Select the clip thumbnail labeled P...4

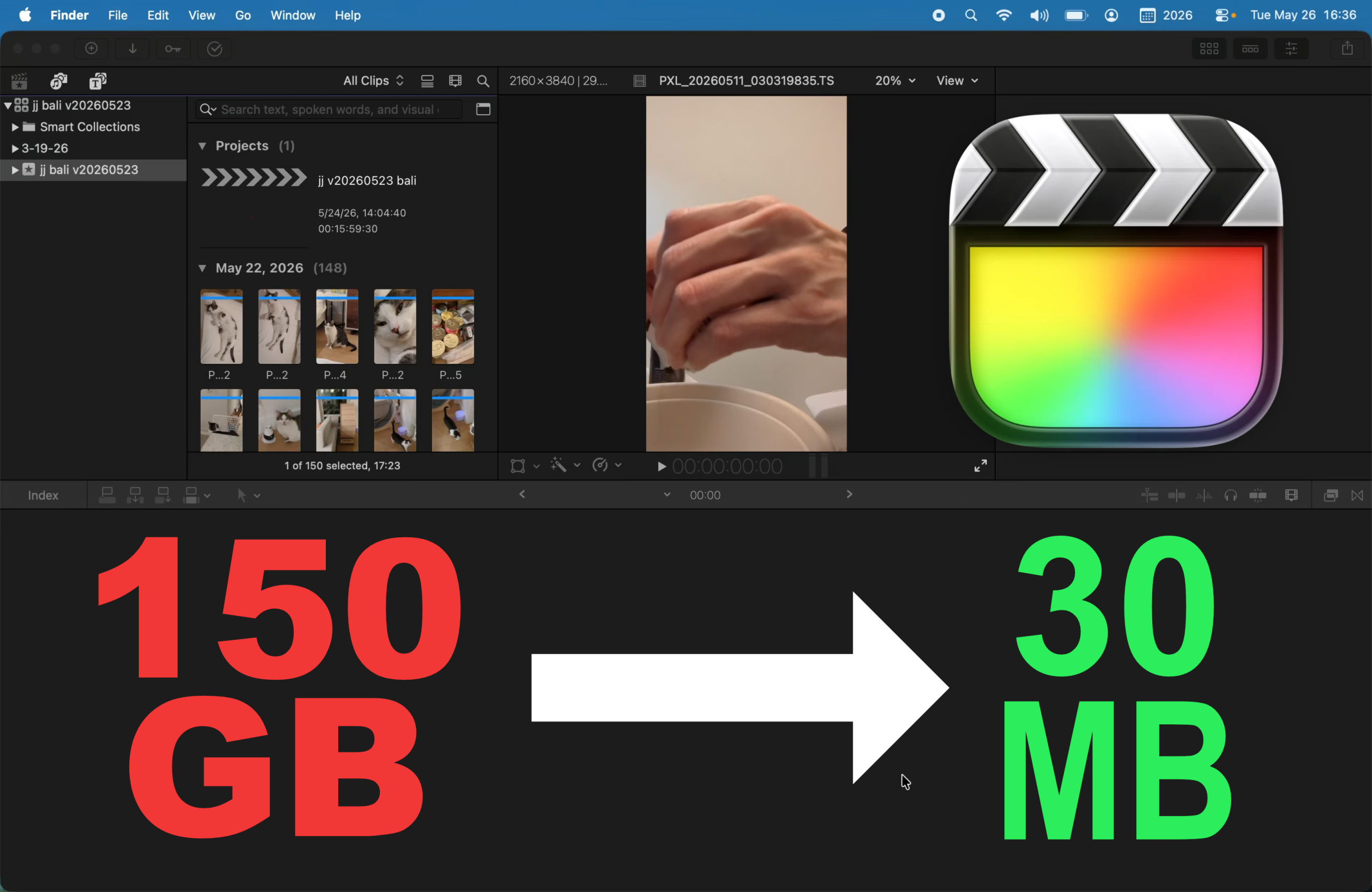pyautogui.click(x=337, y=327)
